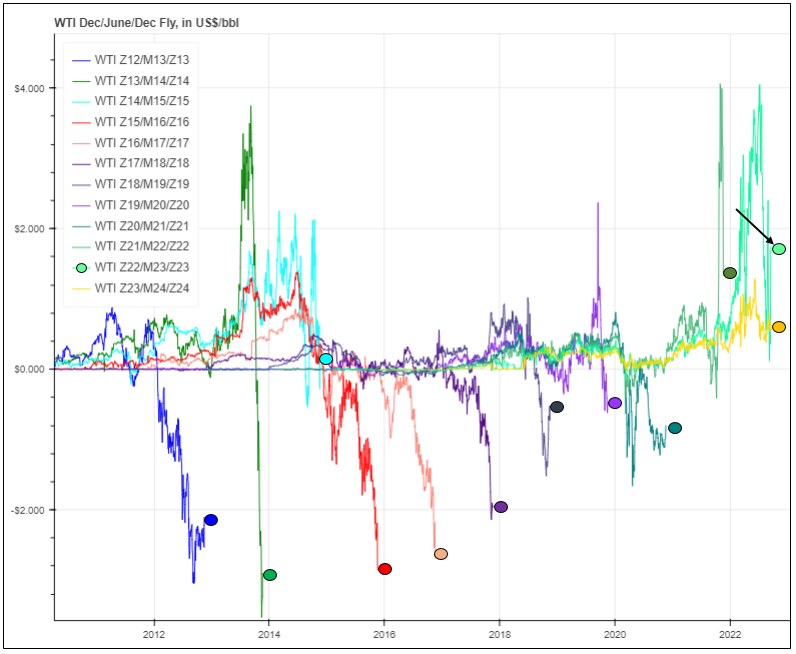Click the 2018 x-axis label
The height and width of the screenshot is (654, 796).
tap(500, 634)
